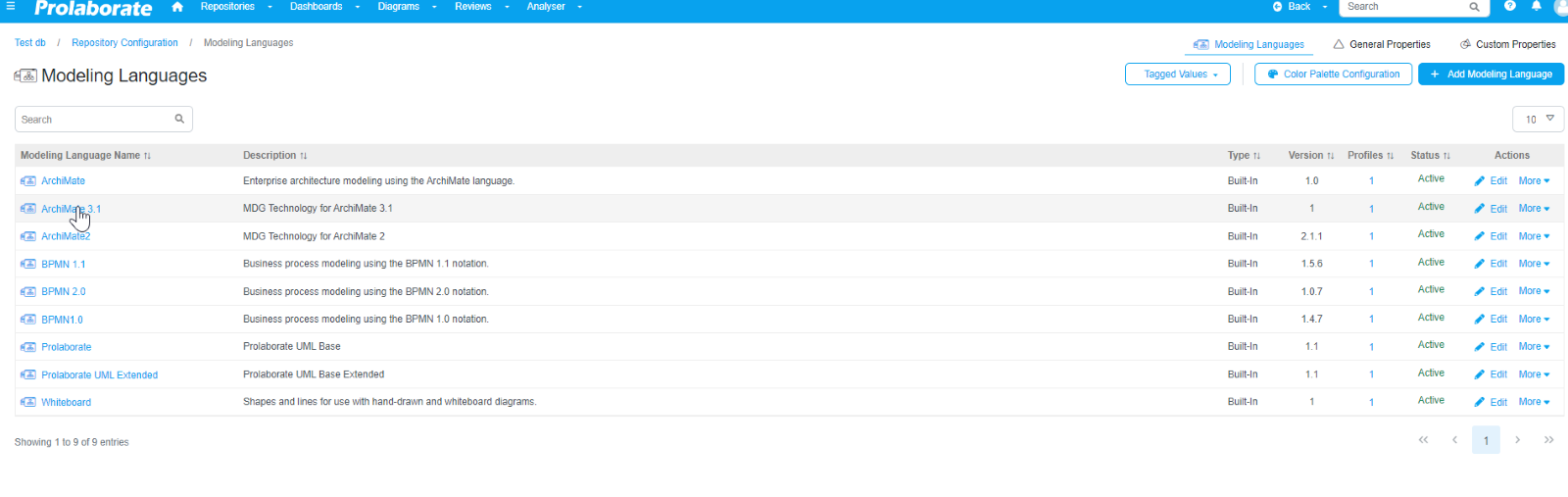The image size is (1568, 497).
Task: Click Add Modeling Language button
Action: coord(1491,75)
